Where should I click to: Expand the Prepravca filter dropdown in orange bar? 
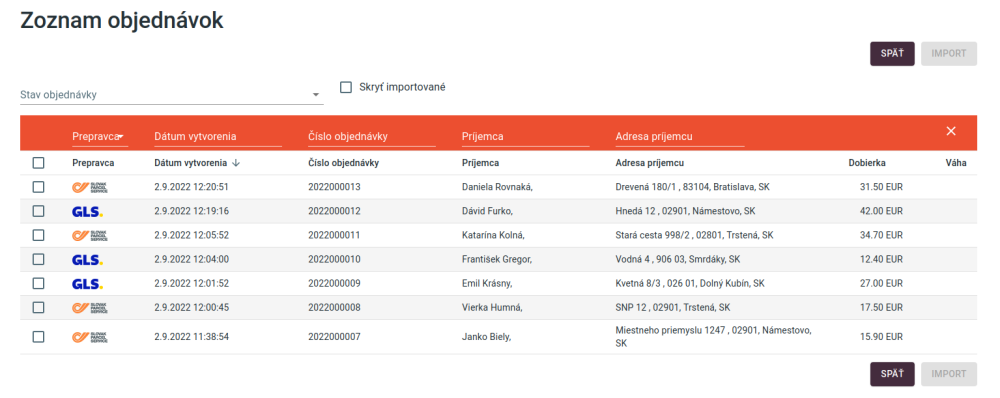click(x=100, y=136)
